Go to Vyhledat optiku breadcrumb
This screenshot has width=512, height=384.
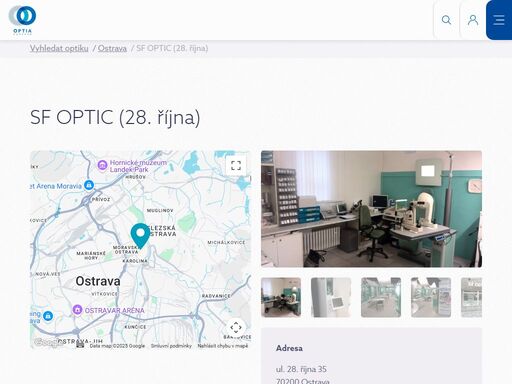pos(59,48)
